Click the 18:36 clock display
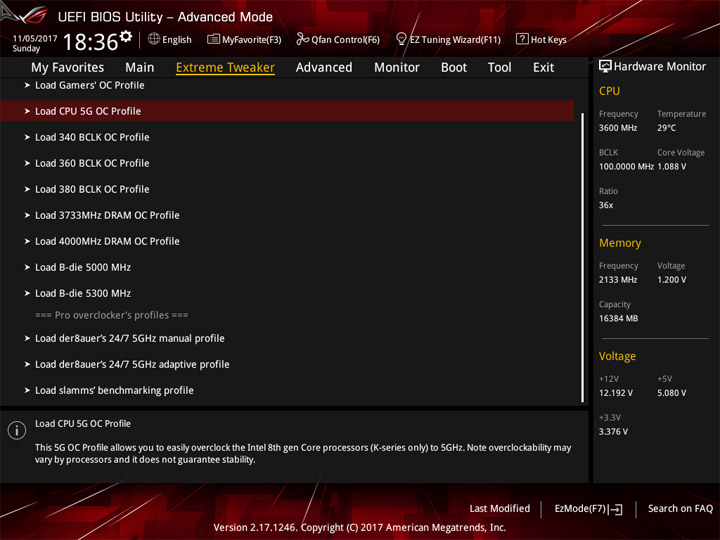The height and width of the screenshot is (540, 720). coord(91,42)
